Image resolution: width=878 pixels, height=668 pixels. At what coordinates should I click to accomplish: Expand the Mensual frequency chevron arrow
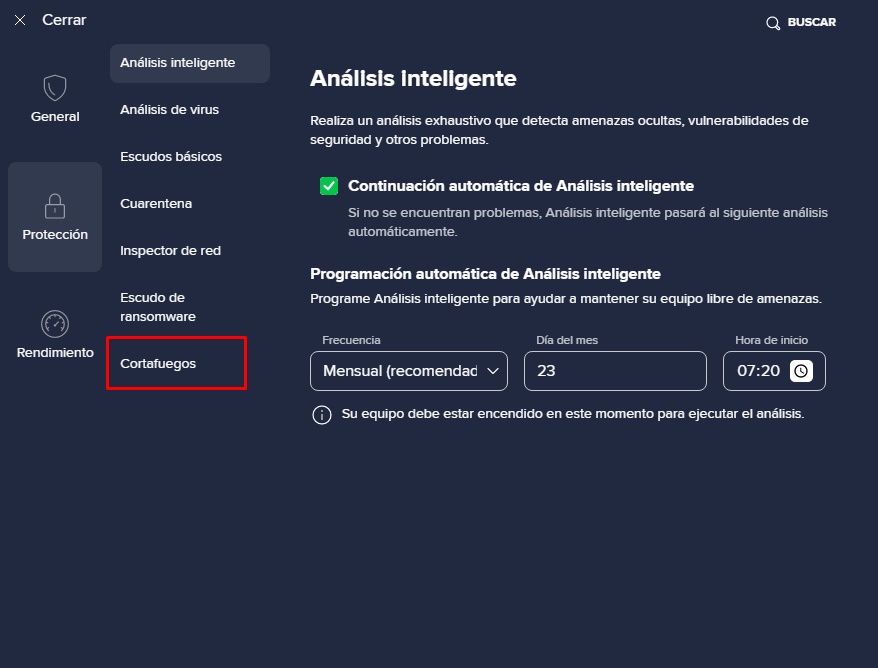tap(493, 371)
